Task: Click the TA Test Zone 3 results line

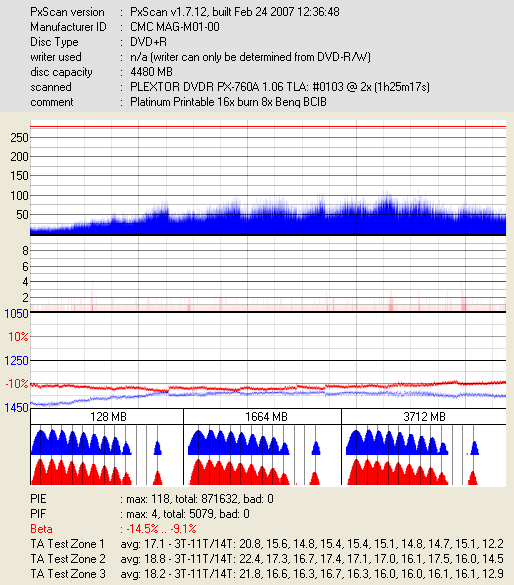Action: click(267, 573)
